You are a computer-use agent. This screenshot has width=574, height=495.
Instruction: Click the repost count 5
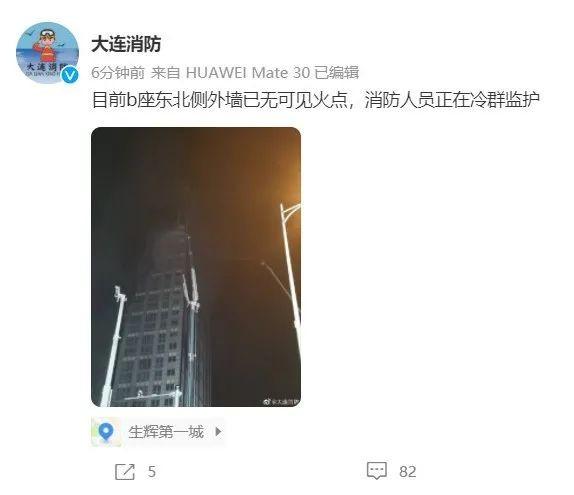tap(152, 472)
